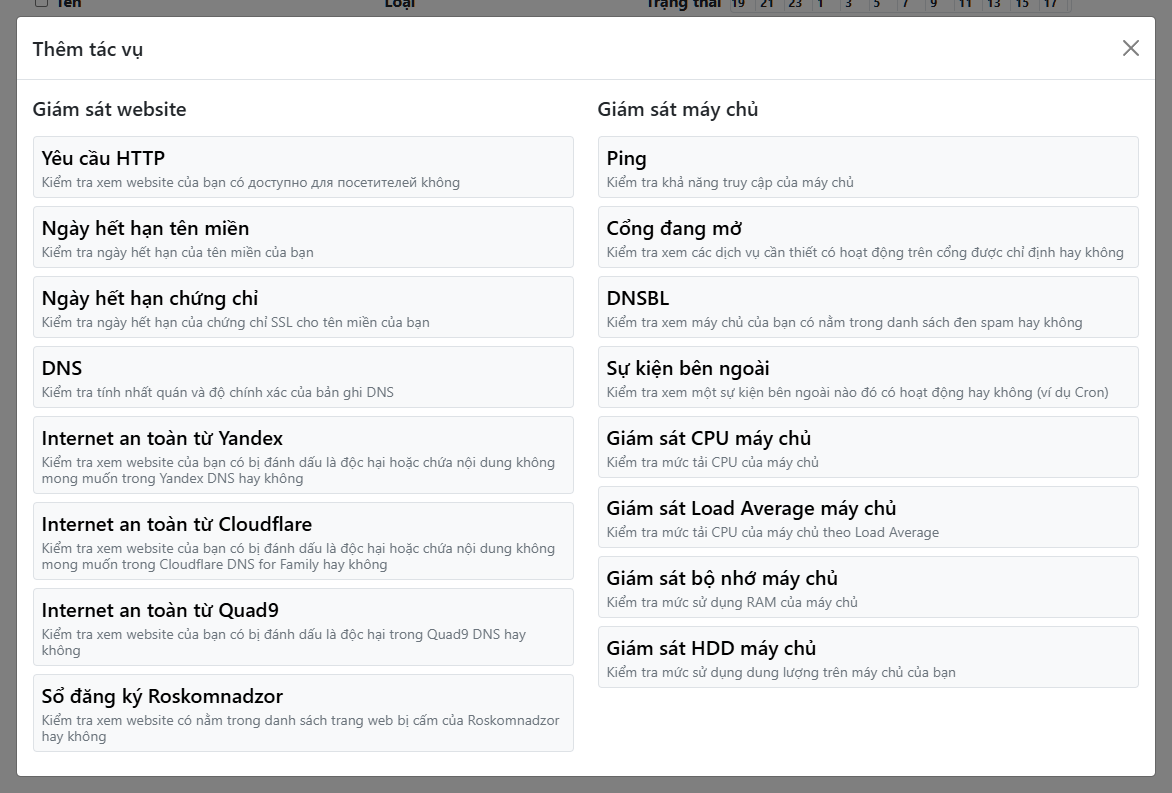Pick Ngày hết hạn chứng chỉ option
The image size is (1172, 793).
303,308
